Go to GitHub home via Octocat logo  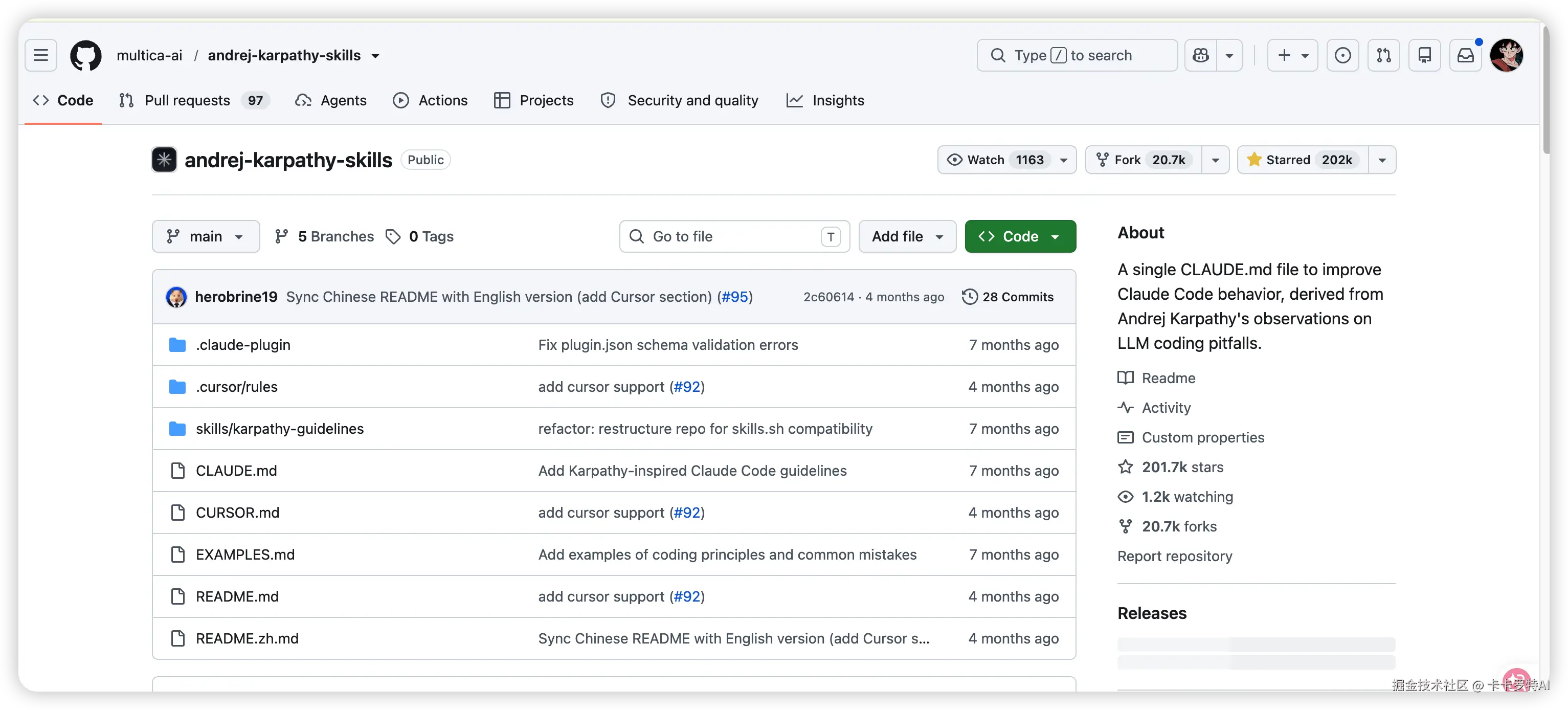(x=86, y=55)
